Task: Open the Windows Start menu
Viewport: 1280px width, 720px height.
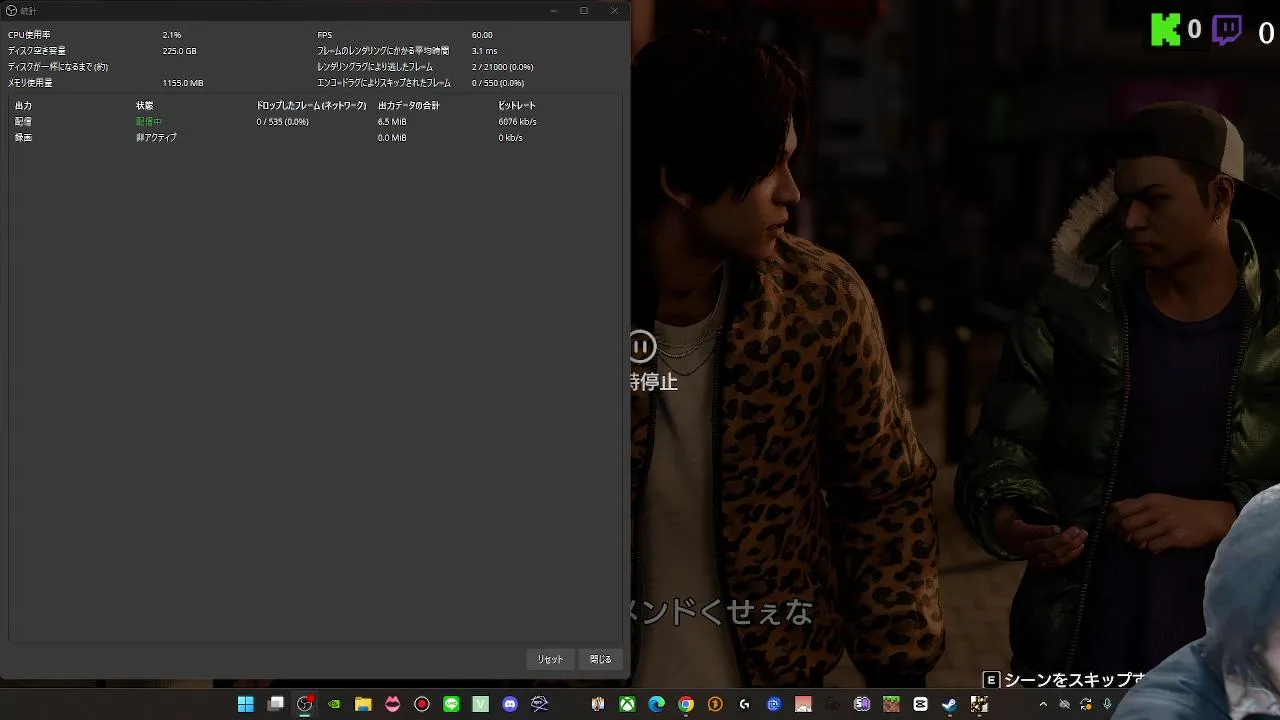Action: click(245, 704)
